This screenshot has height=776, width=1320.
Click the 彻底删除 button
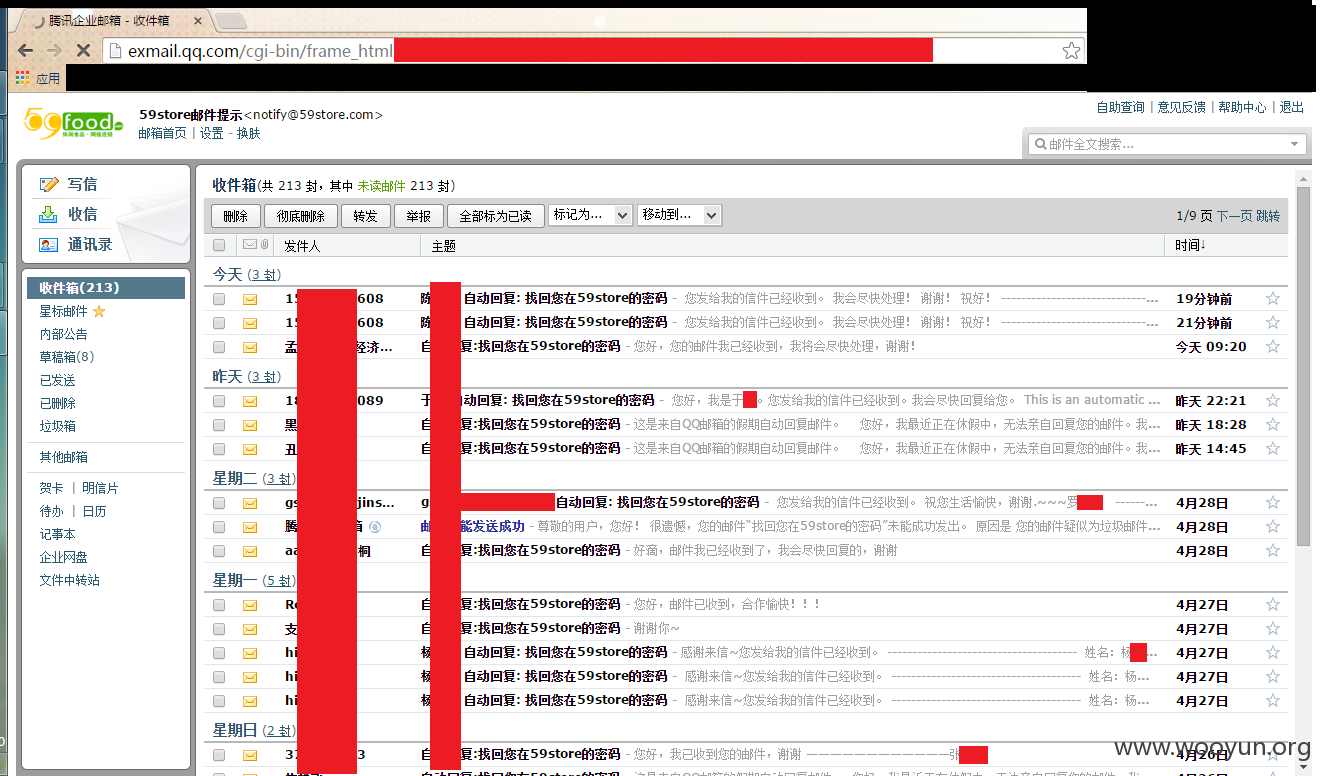pyautogui.click(x=301, y=216)
